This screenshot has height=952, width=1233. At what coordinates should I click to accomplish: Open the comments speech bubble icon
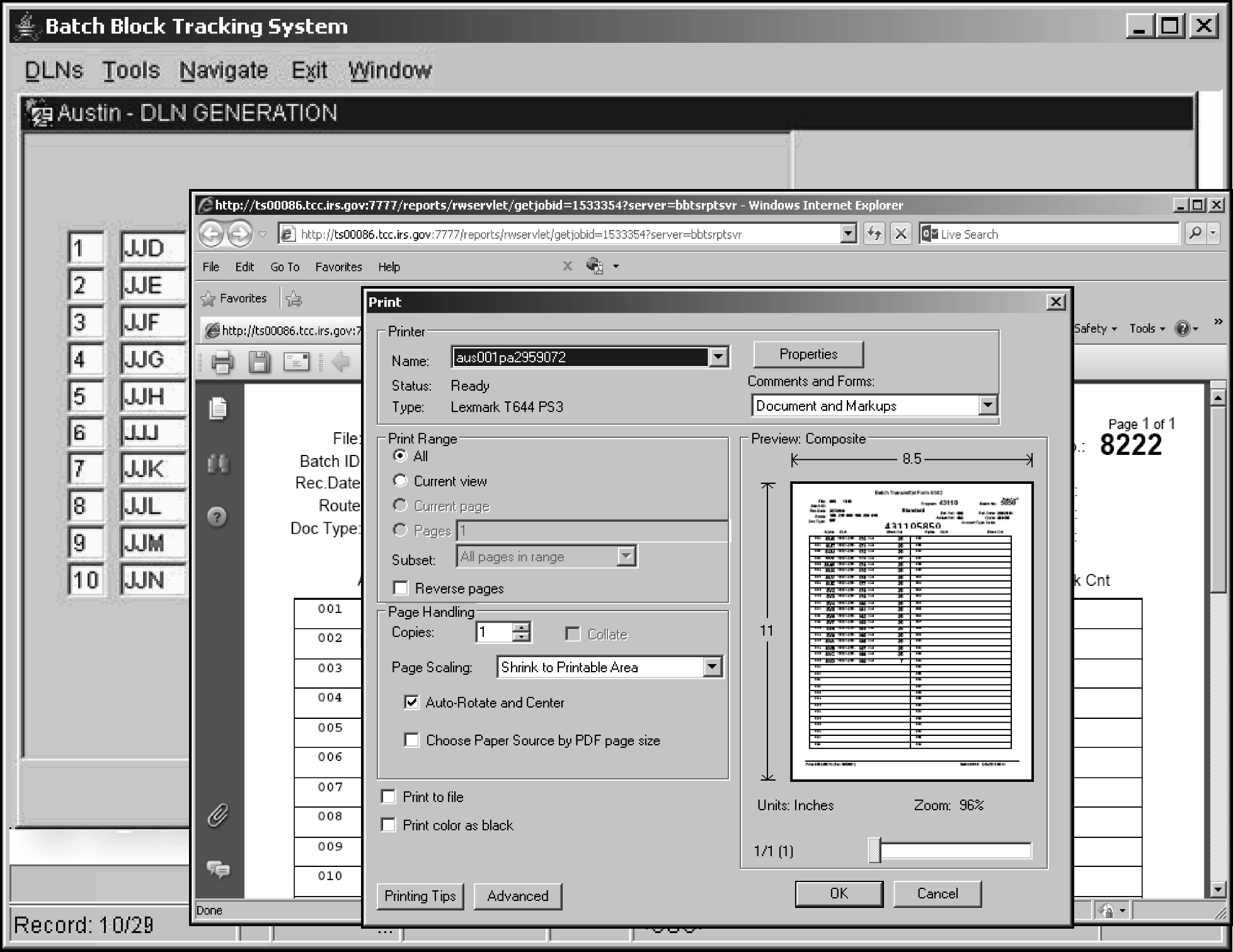click(218, 869)
